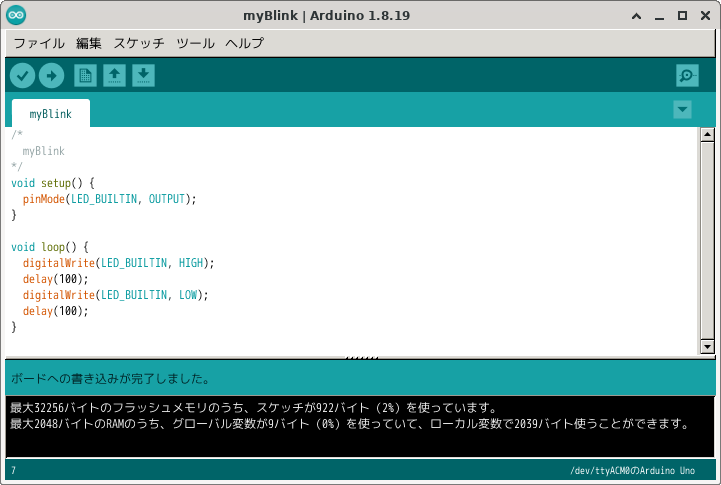Click the pinMode(LED_BUILTIN, OUTPUT); line
Screen dimensions: 721x485
[x=109, y=199]
